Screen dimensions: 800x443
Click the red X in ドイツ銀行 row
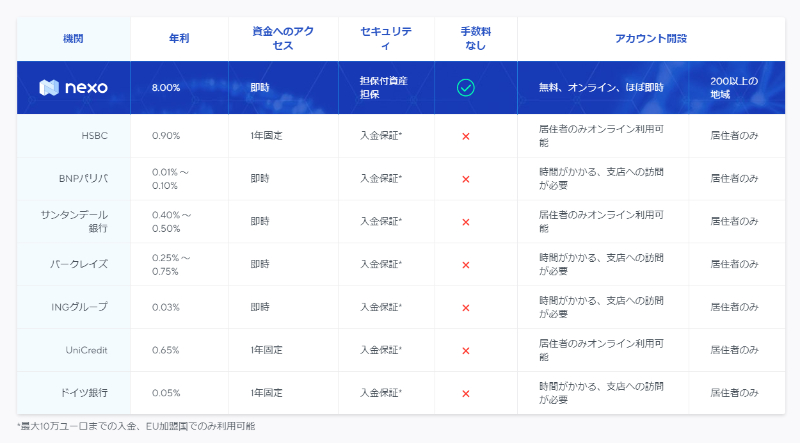465,393
